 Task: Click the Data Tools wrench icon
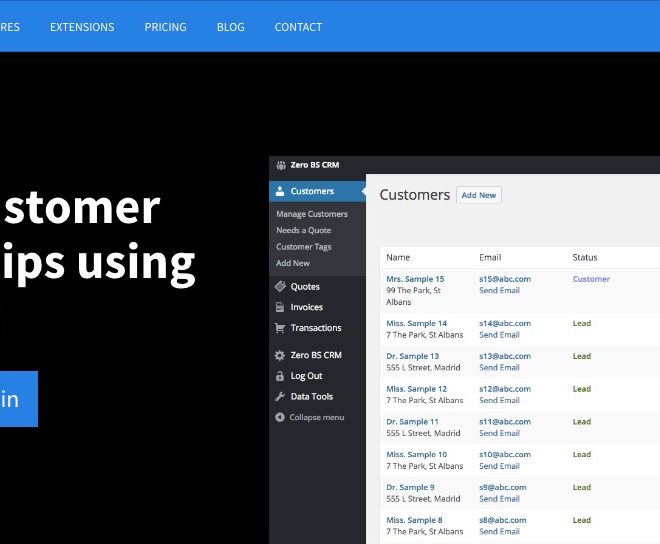[280, 396]
